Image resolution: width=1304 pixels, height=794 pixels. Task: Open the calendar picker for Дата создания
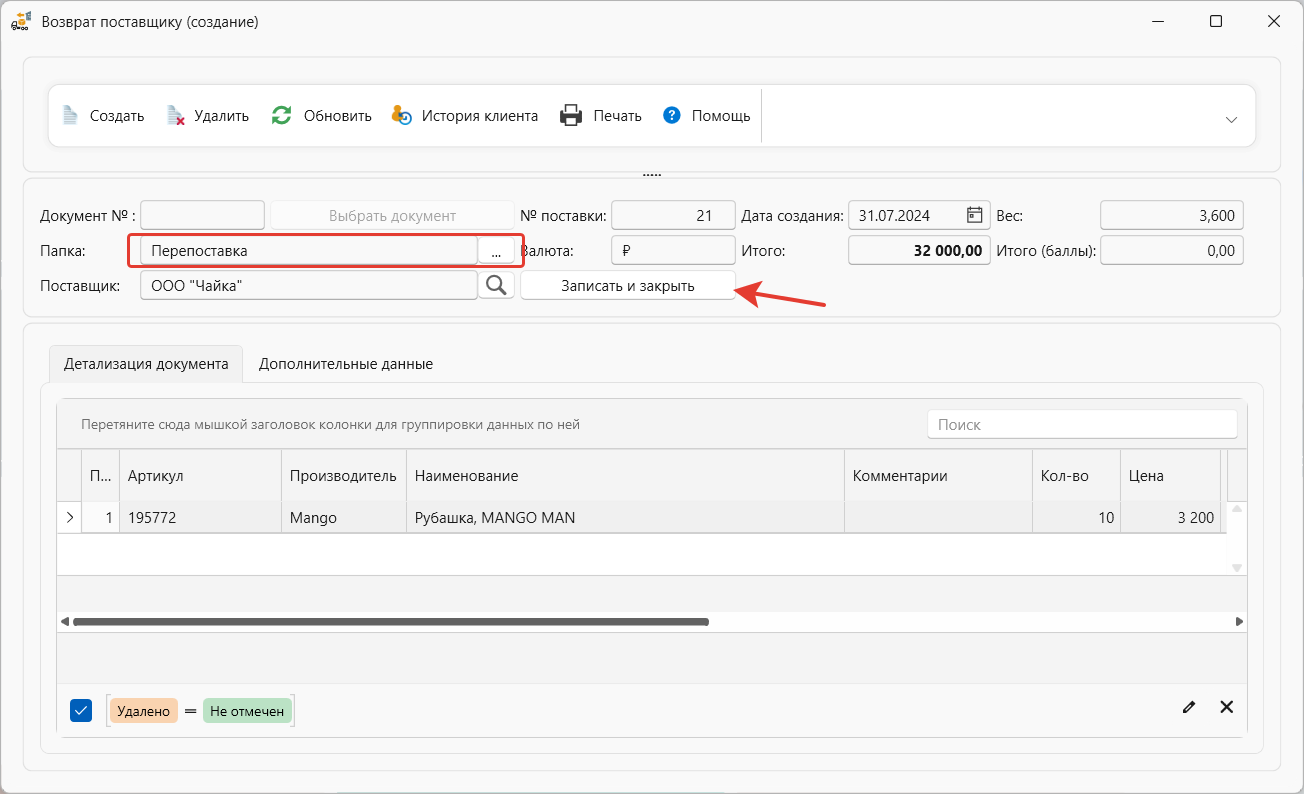coord(975,215)
